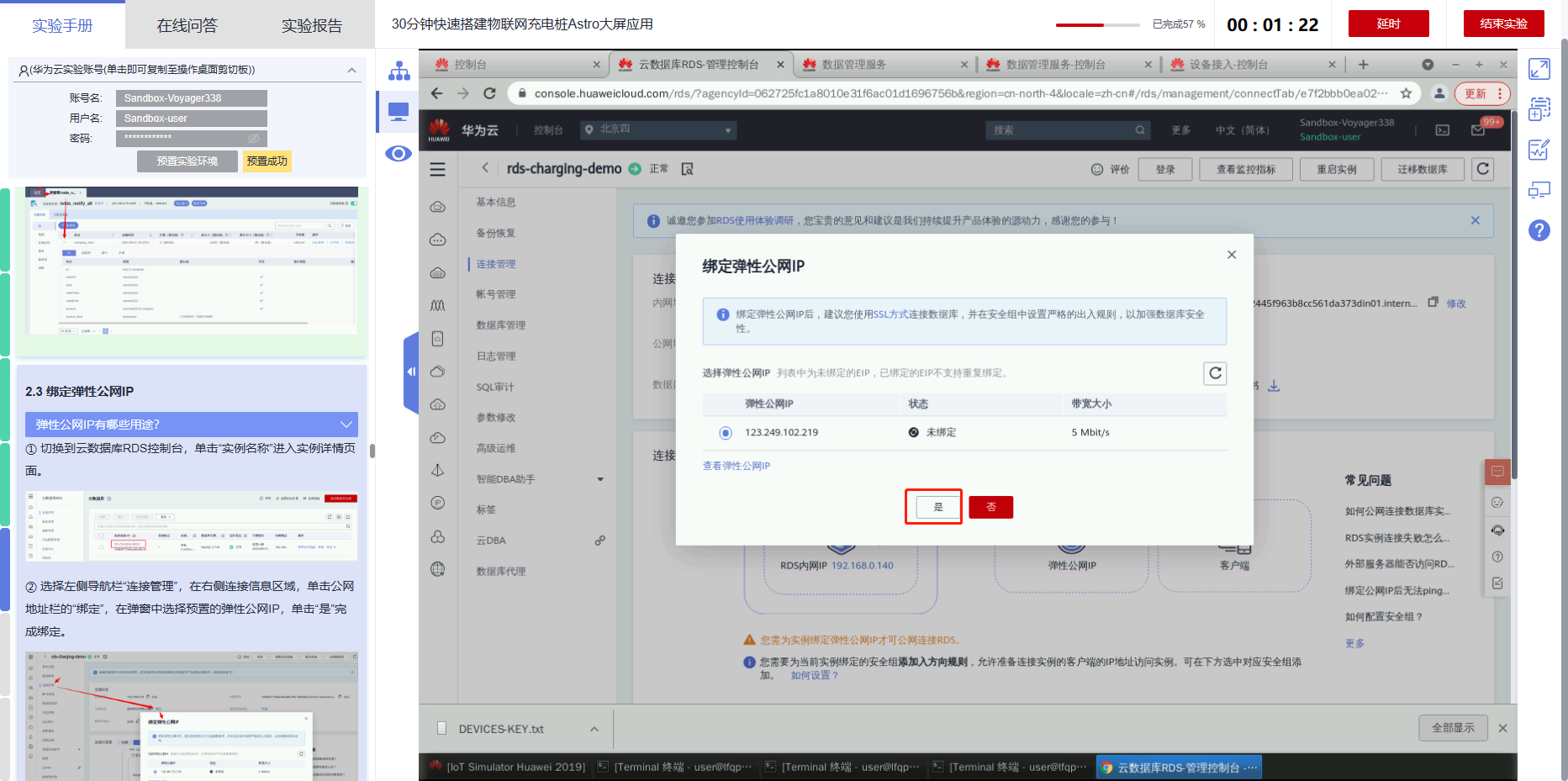
Task: Open the 北京四 region dropdown
Action: coord(658,129)
